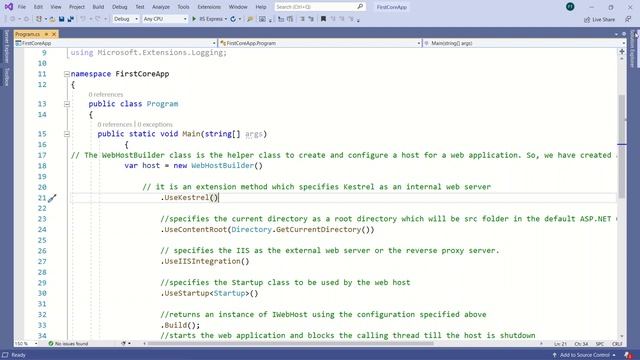Click the Live Share button
Image resolution: width=640 pixels, height=360 pixels.
pyautogui.click(x=599, y=19)
